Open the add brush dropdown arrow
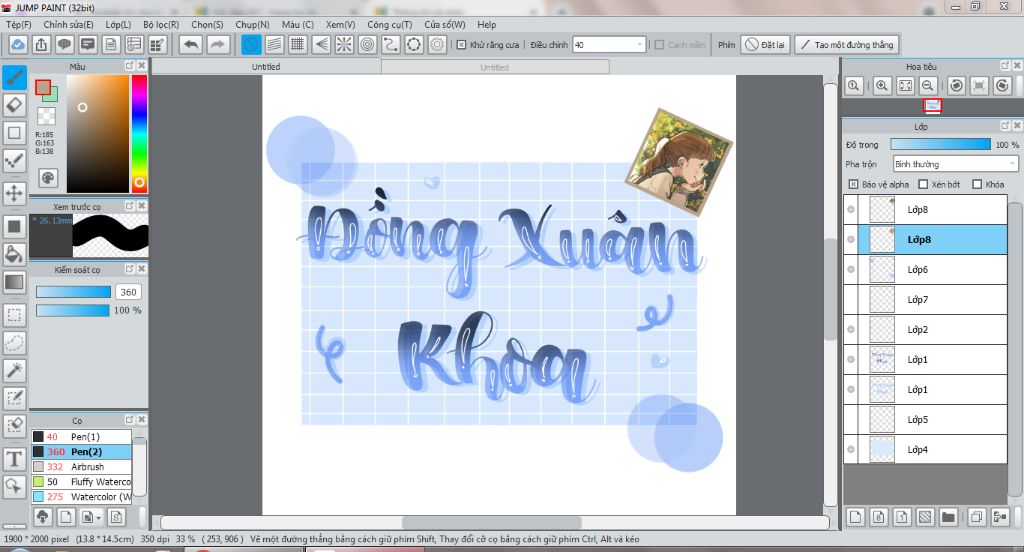1024x552 pixels. click(x=98, y=517)
